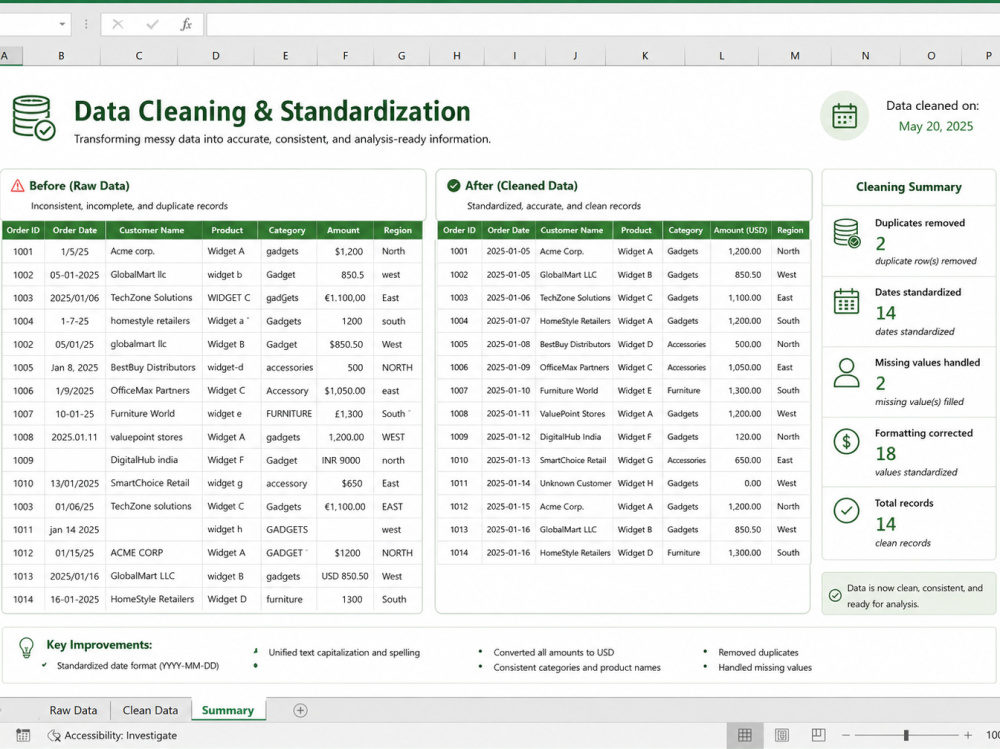
Task: Click the red warning triangle icon
Action: tap(17, 186)
